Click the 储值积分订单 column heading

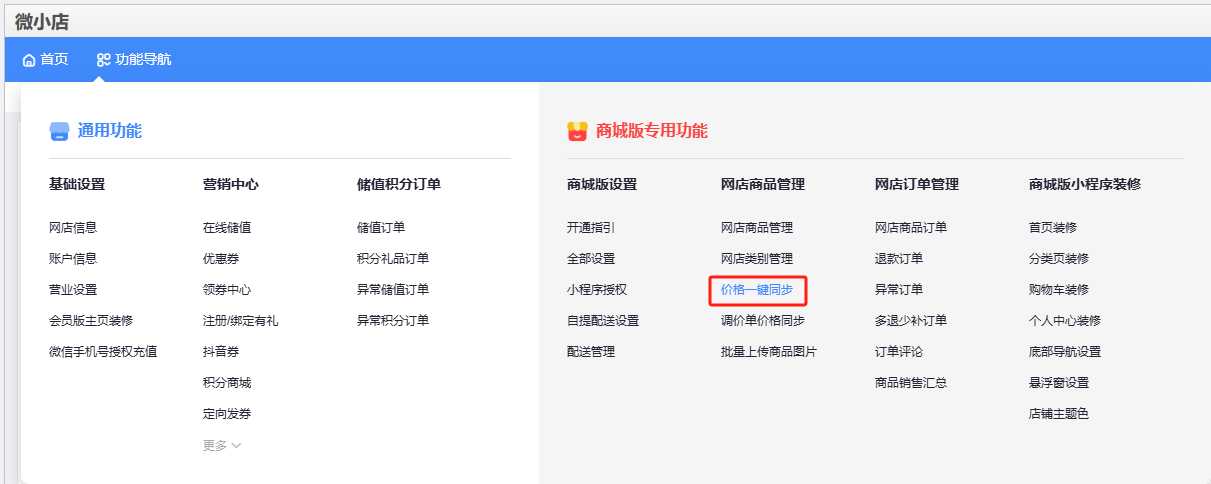pos(399,185)
